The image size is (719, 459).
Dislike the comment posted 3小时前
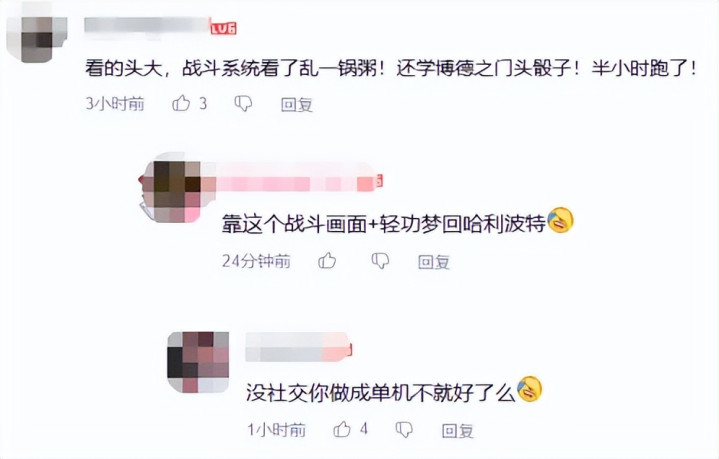[x=243, y=104]
